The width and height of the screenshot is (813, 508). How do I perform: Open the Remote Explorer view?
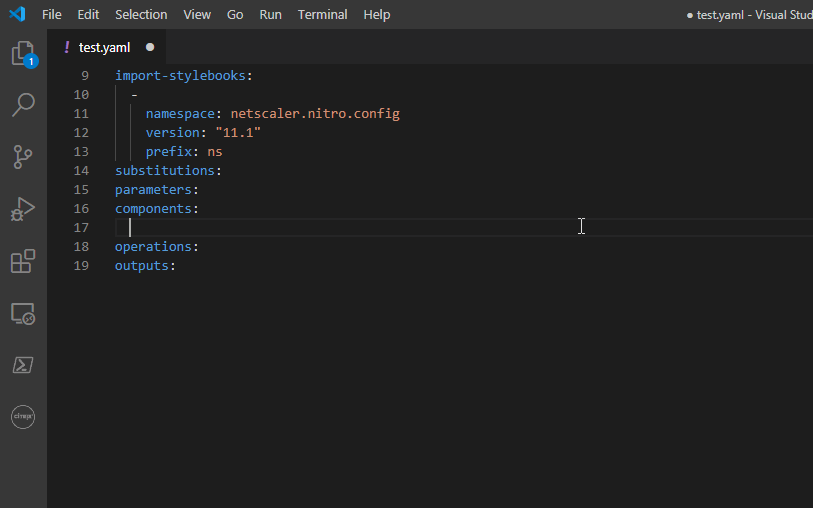[x=23, y=314]
